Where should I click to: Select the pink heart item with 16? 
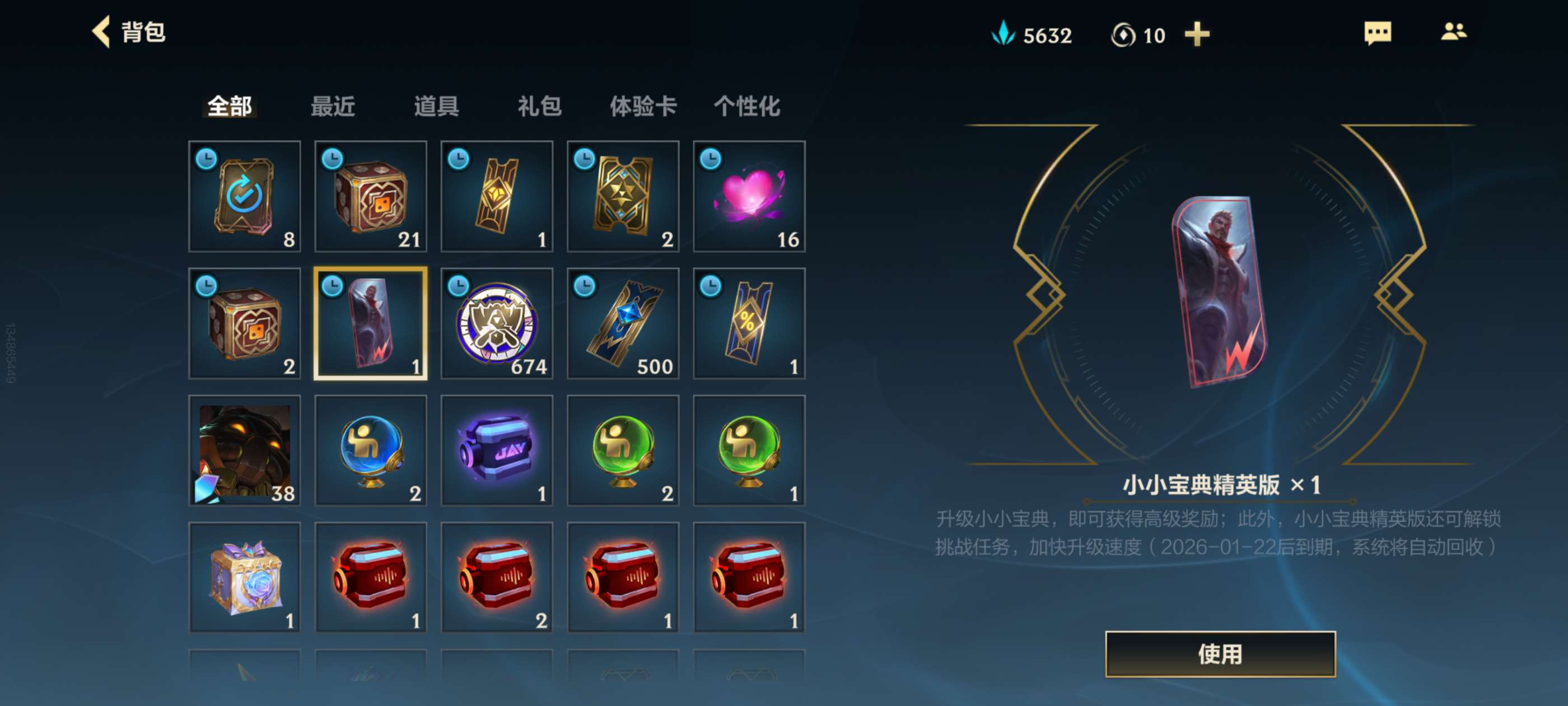[x=749, y=196]
